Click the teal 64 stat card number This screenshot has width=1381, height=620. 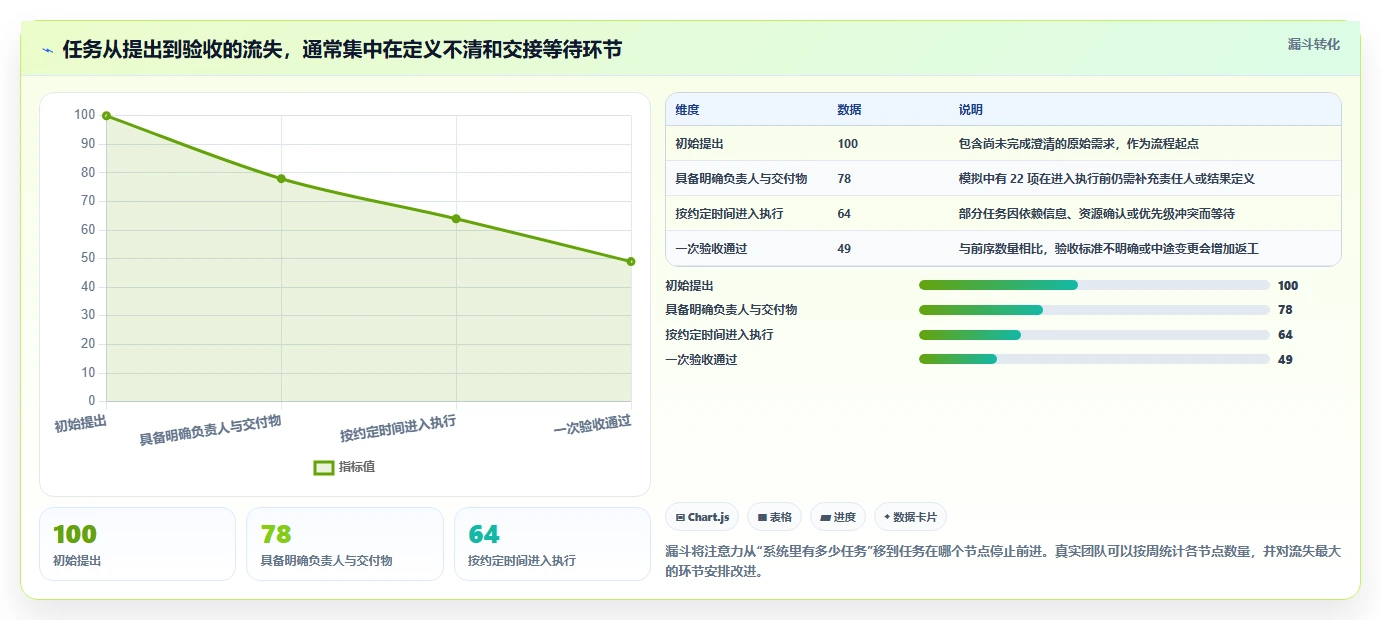[x=484, y=535]
